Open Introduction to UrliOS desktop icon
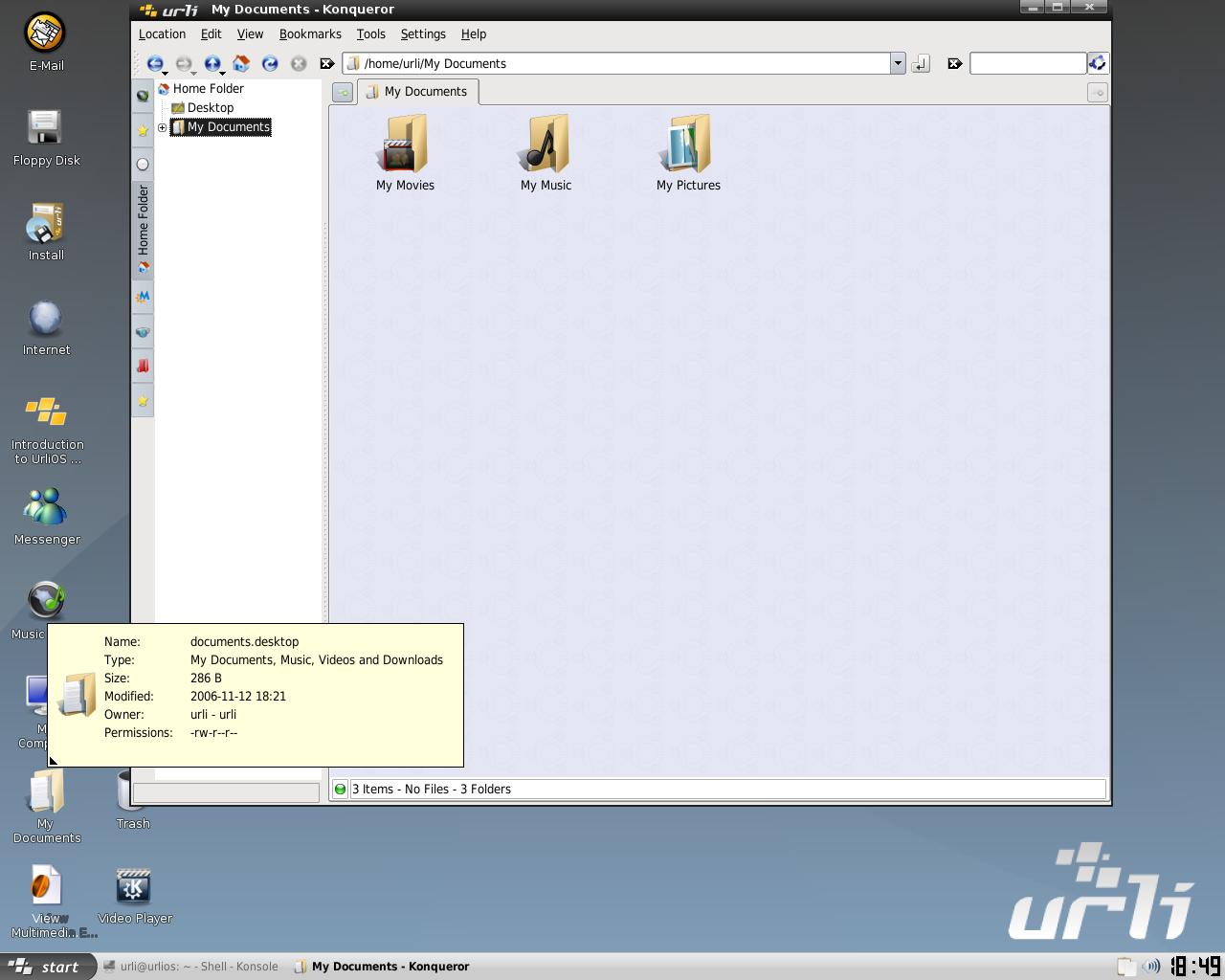Viewport: 1225px width, 980px height. pos(47,430)
